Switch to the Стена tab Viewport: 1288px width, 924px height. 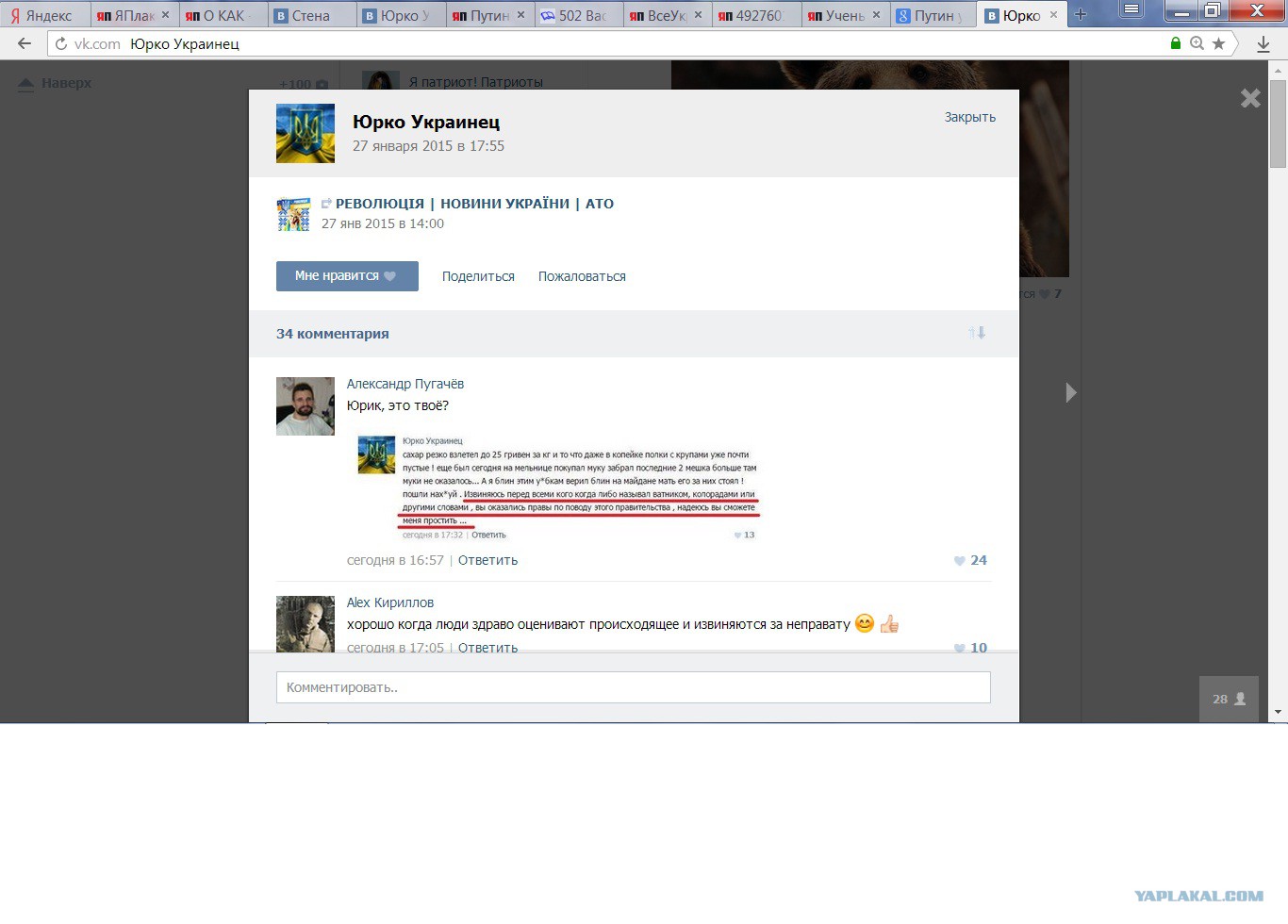(x=311, y=15)
